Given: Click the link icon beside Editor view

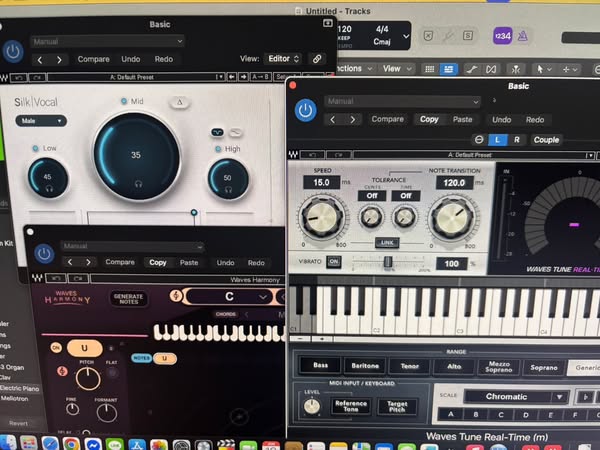Looking at the screenshot, I should click(317, 59).
